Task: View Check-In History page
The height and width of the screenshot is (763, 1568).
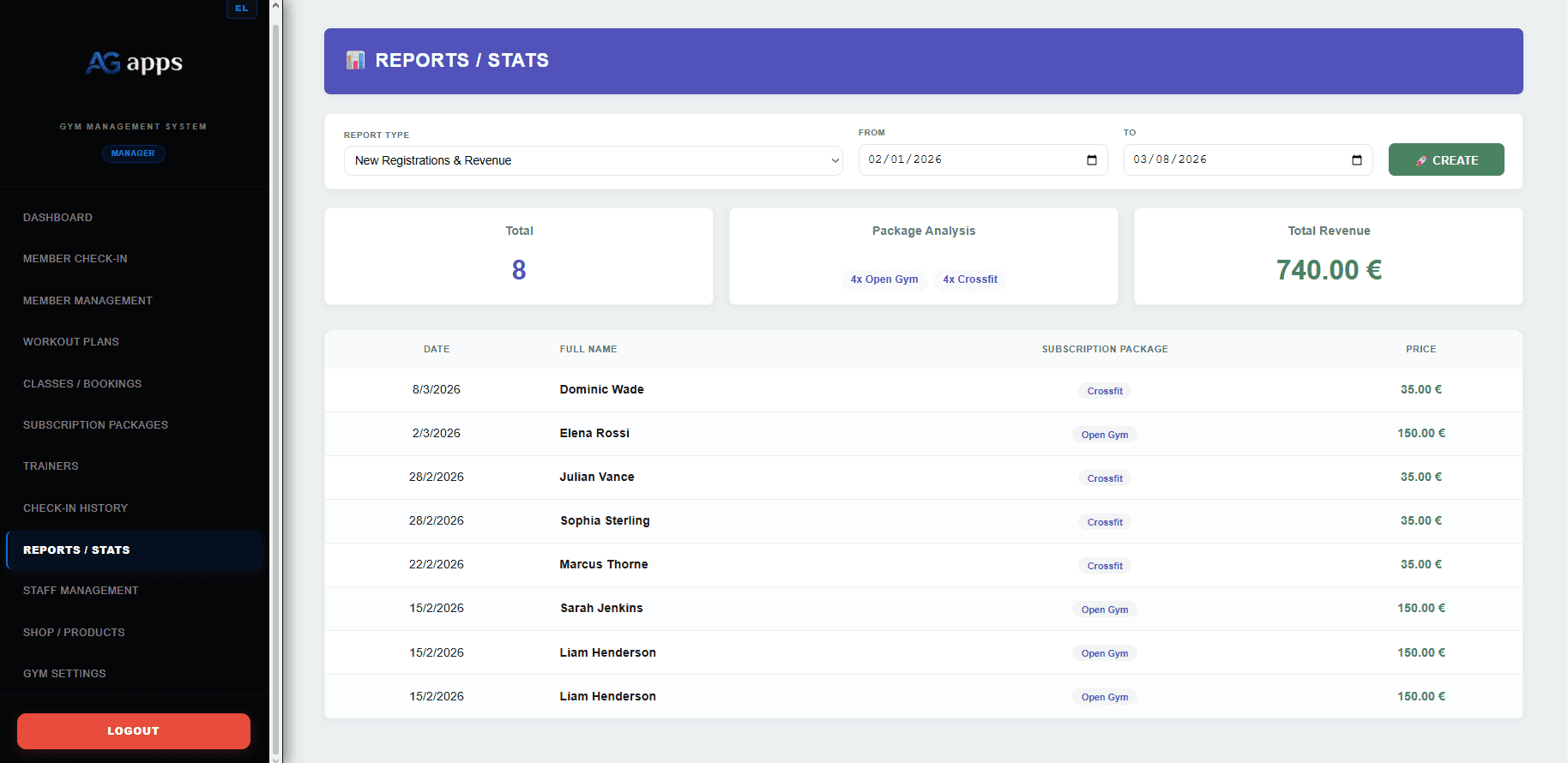Action: pos(75,508)
